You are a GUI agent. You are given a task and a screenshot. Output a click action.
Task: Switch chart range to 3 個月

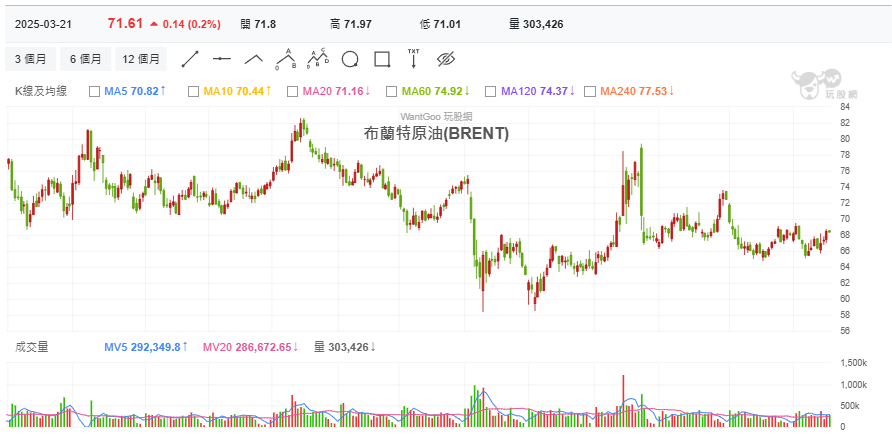pos(31,59)
